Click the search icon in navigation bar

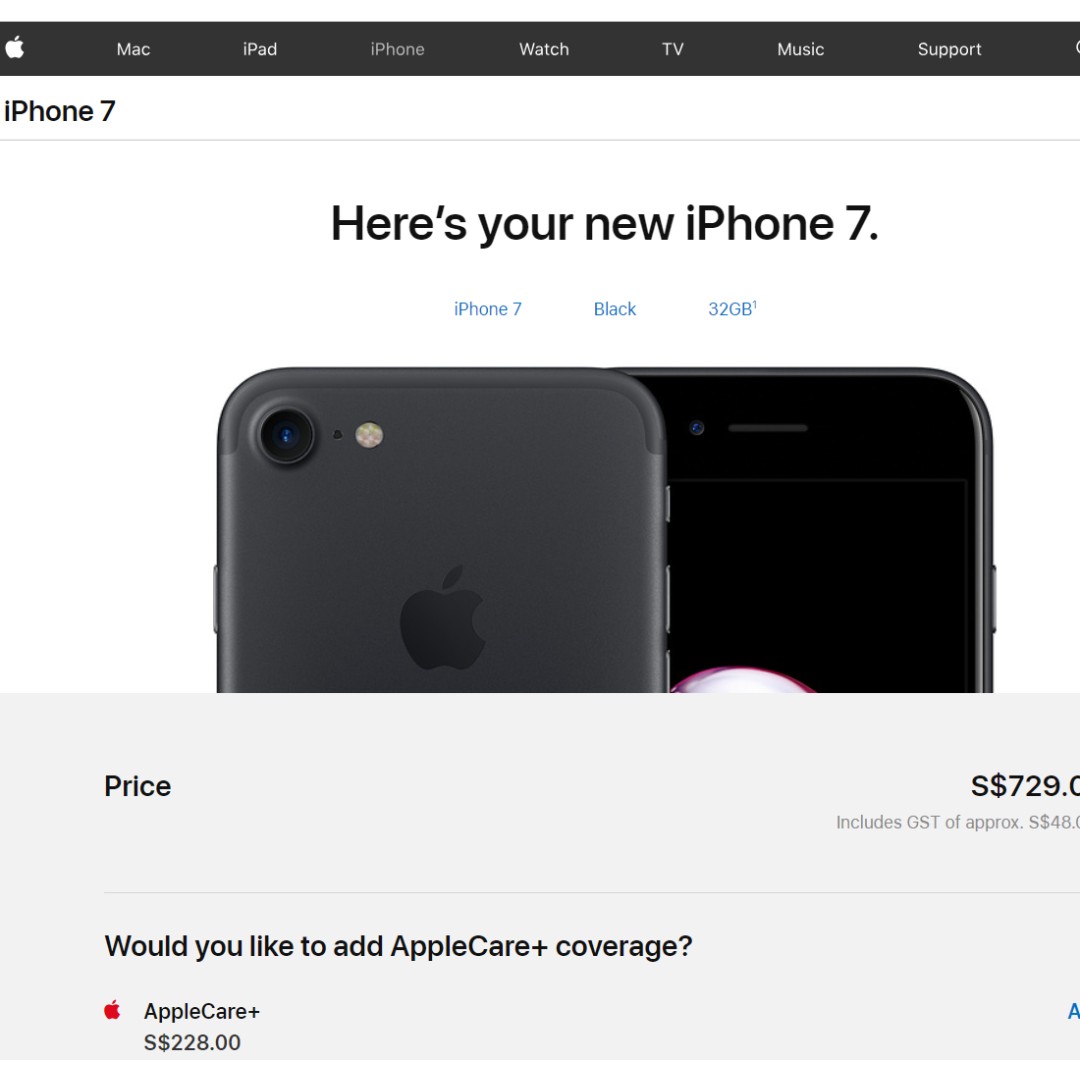[1077, 48]
